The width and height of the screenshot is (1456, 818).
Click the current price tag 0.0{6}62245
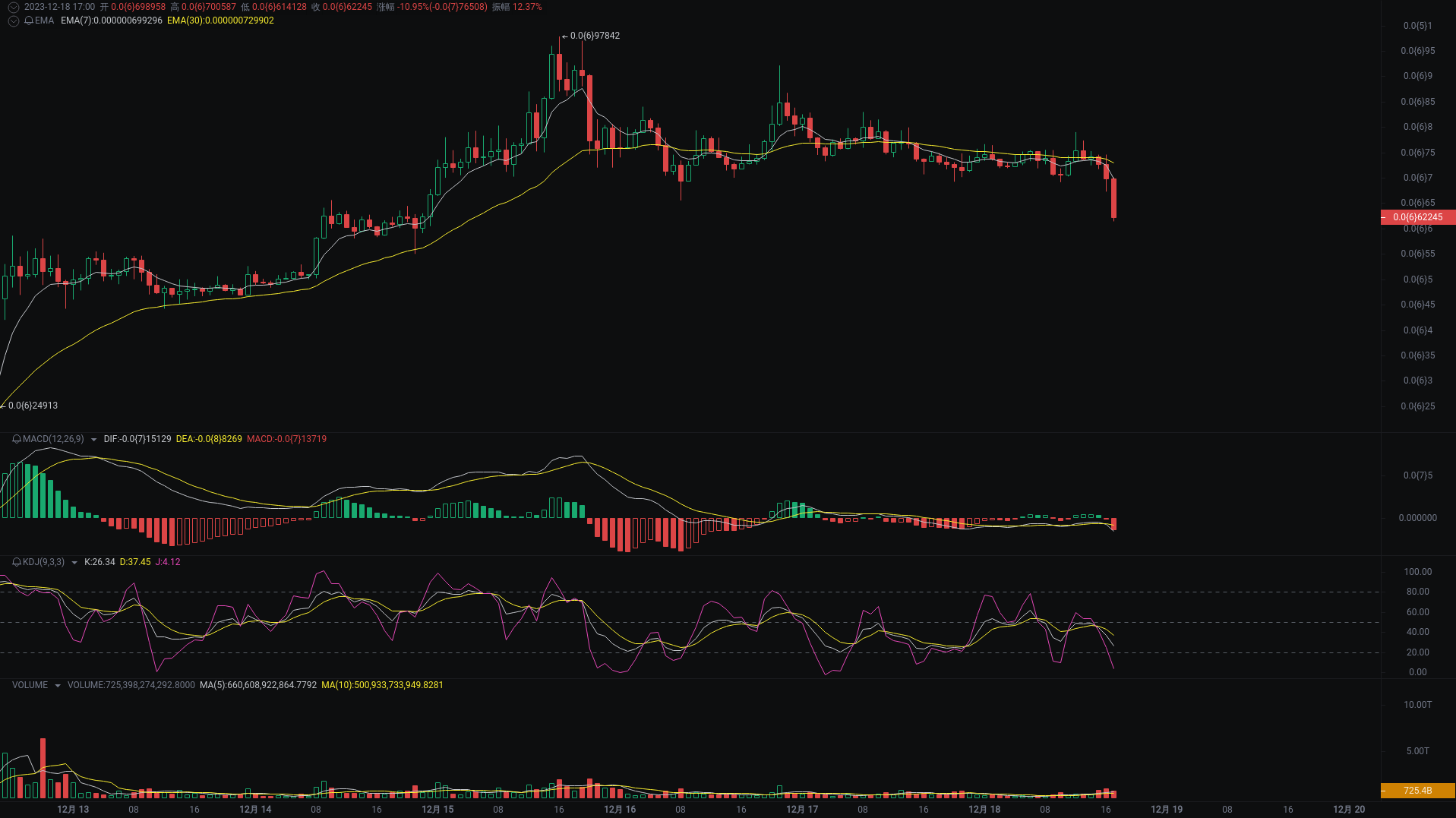point(1417,217)
